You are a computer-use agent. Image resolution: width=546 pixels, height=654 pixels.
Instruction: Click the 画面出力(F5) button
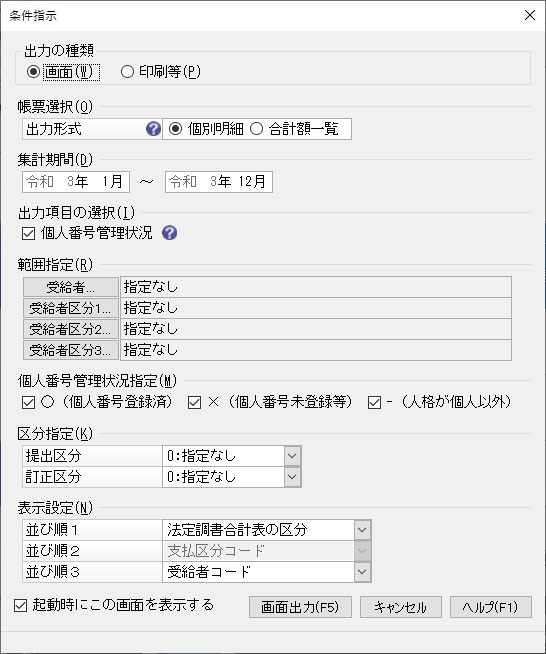coord(300,607)
